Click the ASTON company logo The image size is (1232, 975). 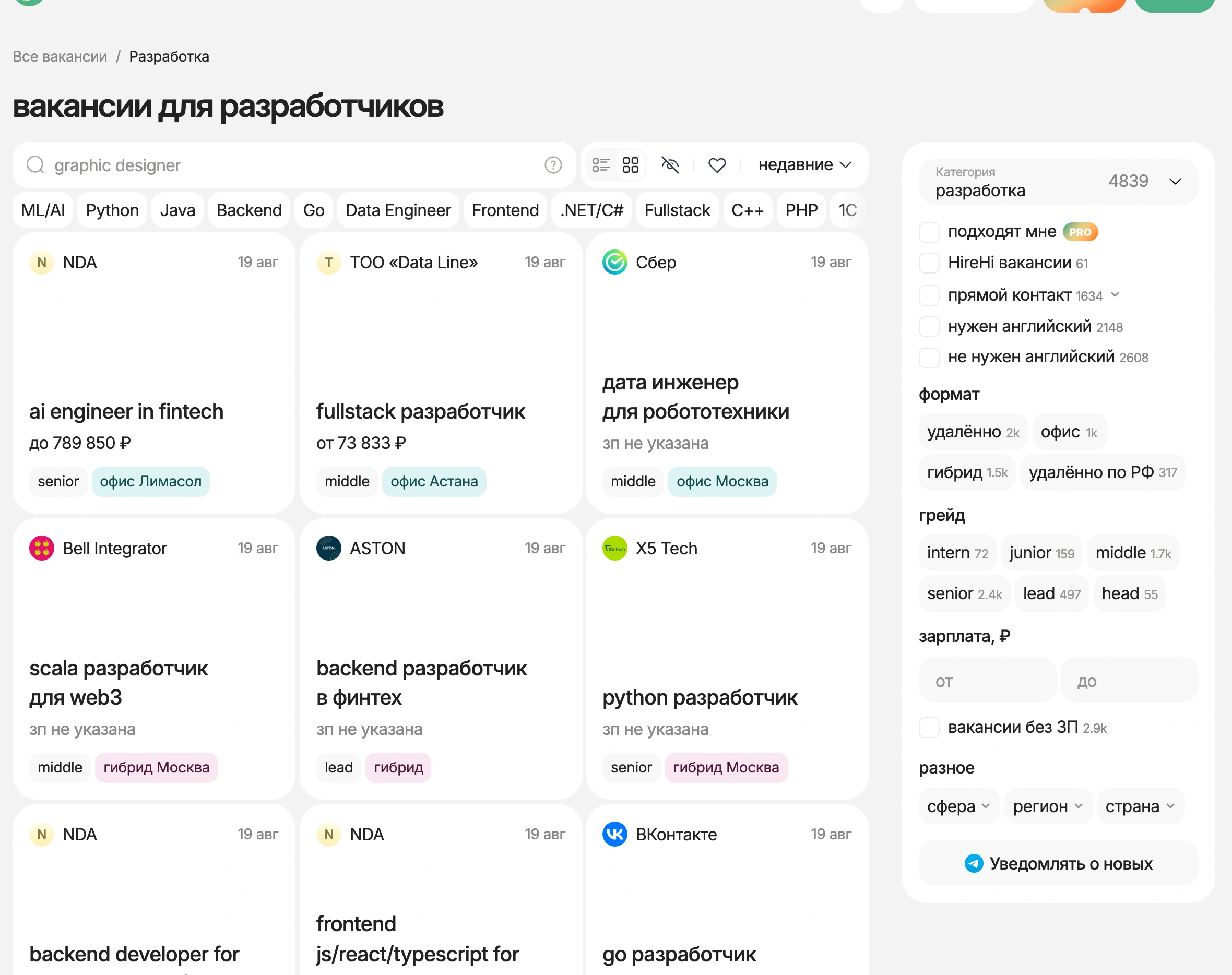click(328, 548)
